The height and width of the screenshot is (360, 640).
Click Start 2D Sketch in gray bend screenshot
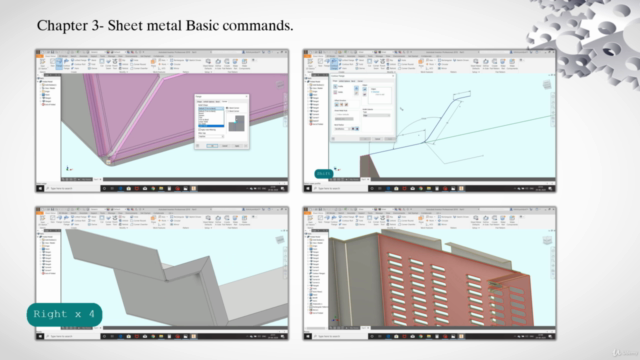coord(42,220)
